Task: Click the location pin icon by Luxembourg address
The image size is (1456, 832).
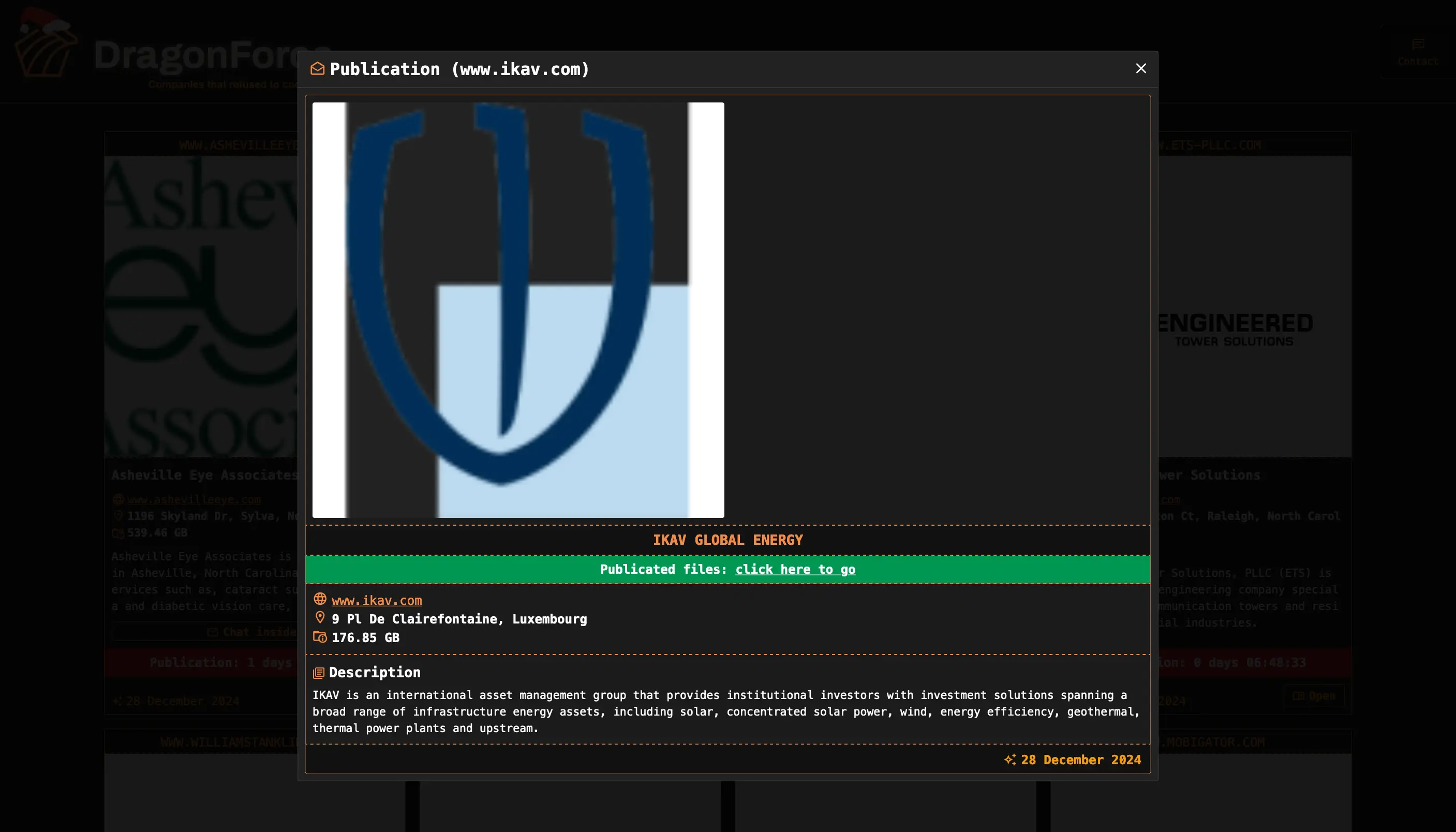Action: (x=320, y=618)
